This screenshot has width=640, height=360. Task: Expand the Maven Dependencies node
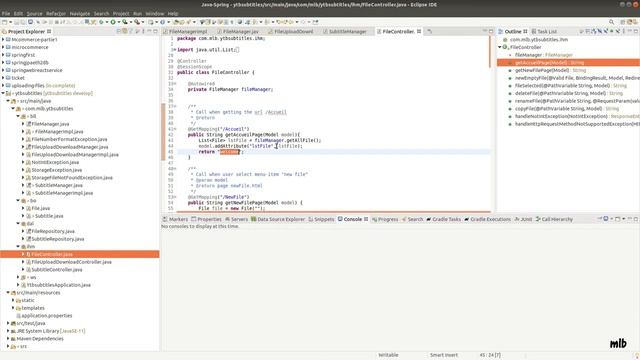click(x=8, y=338)
